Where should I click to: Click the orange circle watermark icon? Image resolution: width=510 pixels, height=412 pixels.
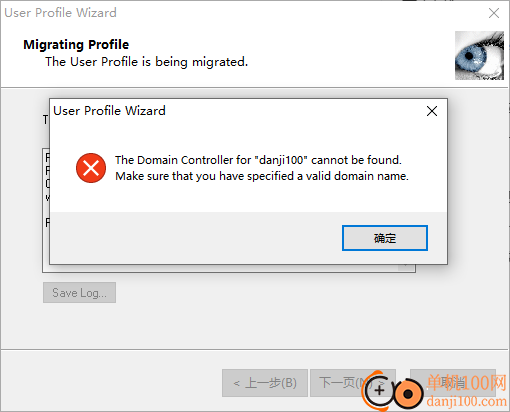coord(408,394)
